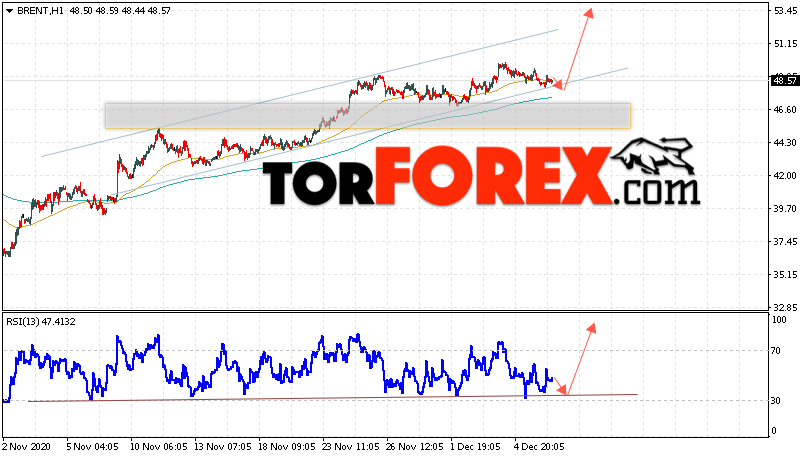808x458 pixels.
Task: Click the 35.15 price axis label
Action: 786,275
